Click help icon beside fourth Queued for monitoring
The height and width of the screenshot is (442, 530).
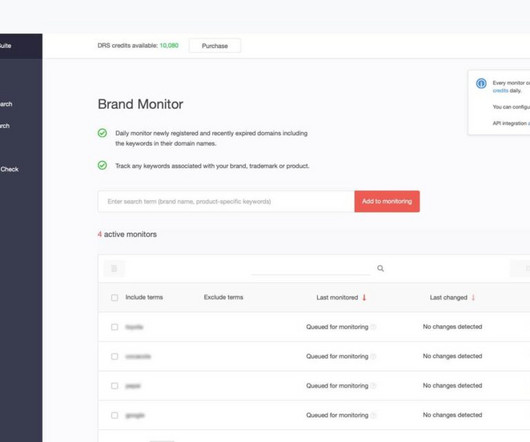(373, 415)
